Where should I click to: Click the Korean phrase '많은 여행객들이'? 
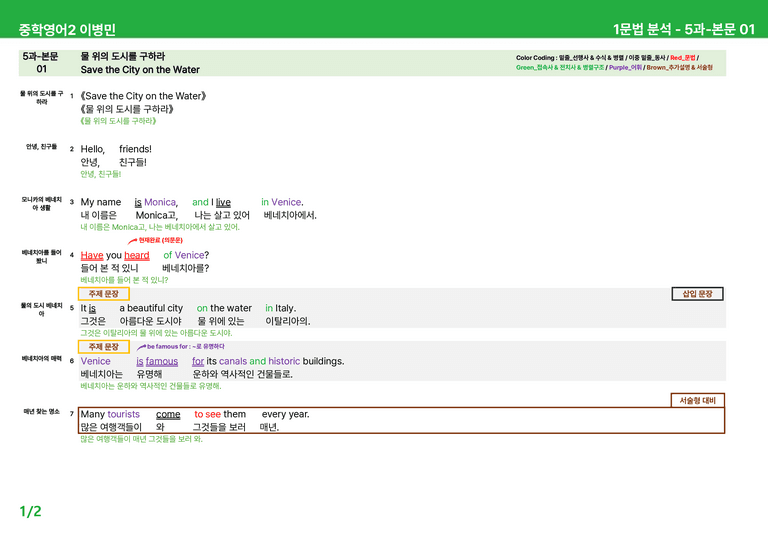pos(111,427)
